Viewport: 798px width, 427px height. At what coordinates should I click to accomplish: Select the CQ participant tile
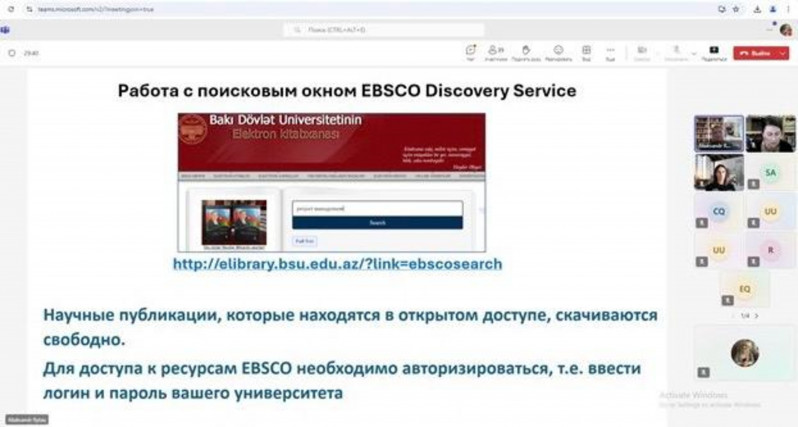pos(719,211)
